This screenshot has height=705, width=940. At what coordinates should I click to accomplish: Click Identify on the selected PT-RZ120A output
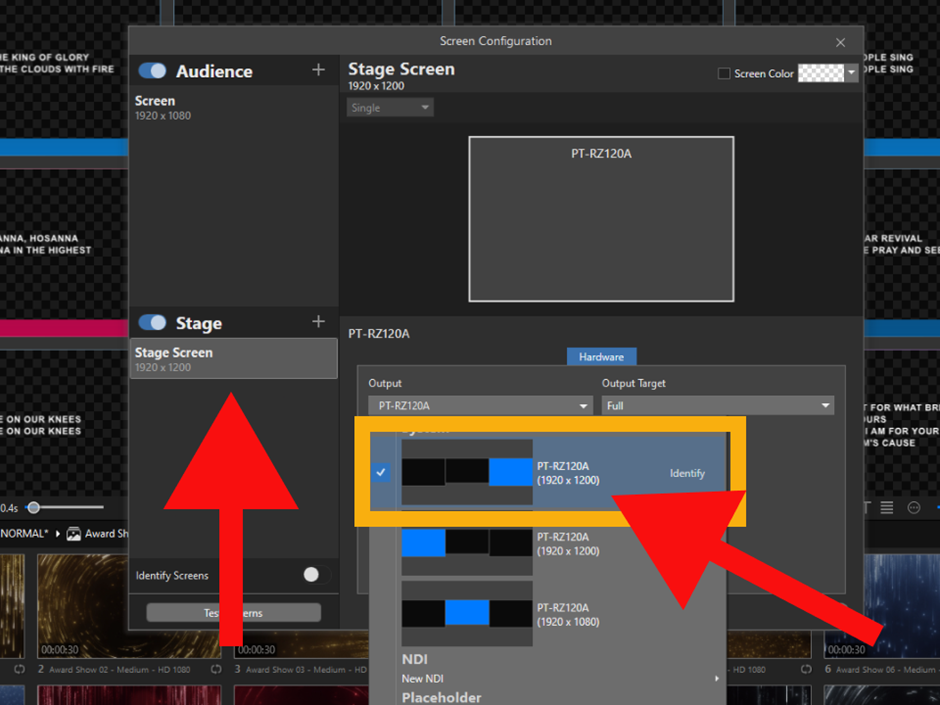coord(687,473)
